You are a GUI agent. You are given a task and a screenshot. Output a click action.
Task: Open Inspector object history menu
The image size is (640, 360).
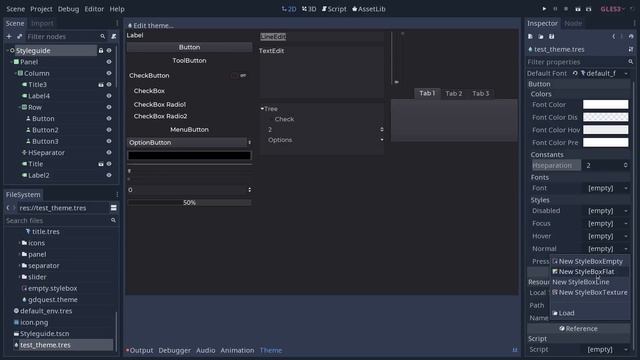631,37
